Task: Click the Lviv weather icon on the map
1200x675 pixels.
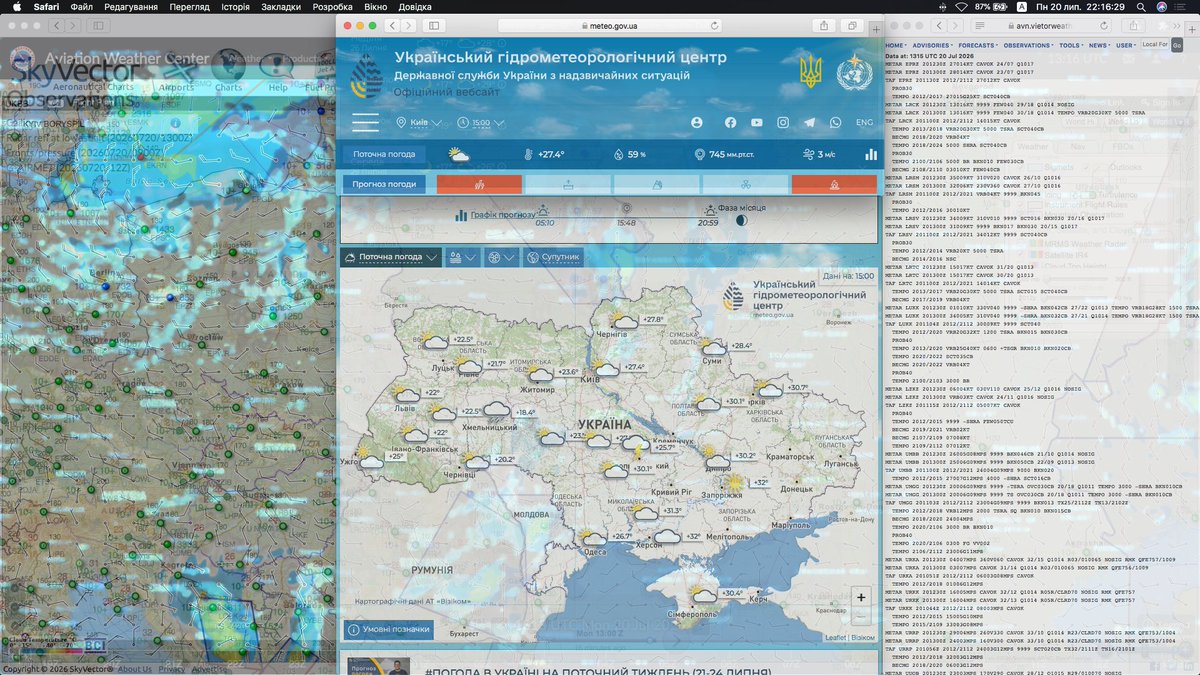Action: point(408,395)
